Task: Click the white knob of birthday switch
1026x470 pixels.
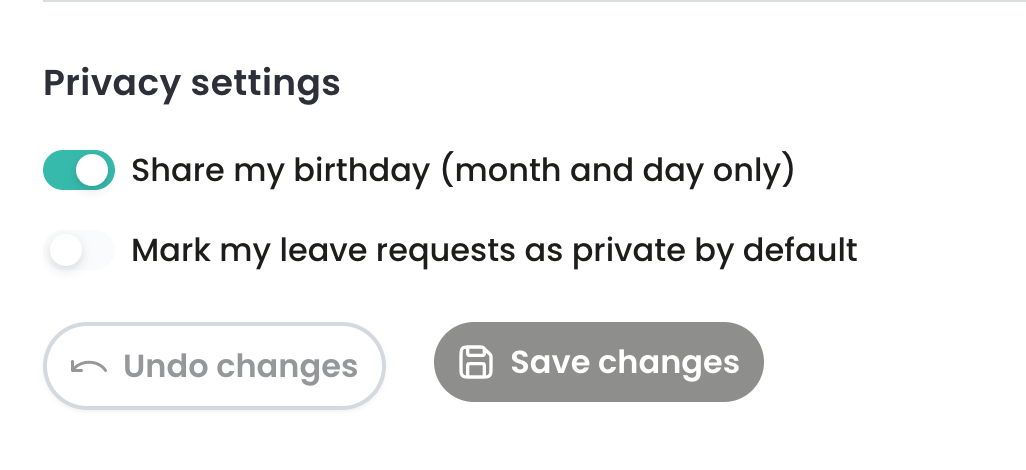Action: pyautogui.click(x=92, y=170)
